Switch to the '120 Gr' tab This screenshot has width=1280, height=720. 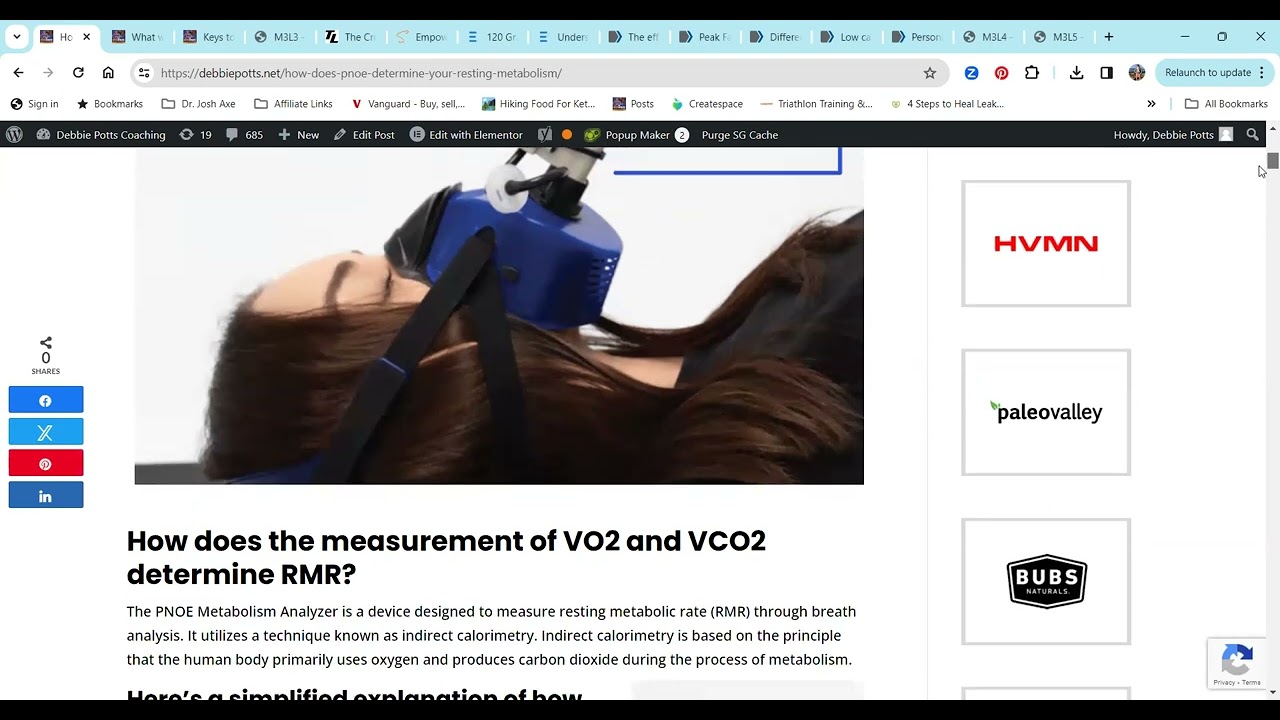click(x=492, y=37)
